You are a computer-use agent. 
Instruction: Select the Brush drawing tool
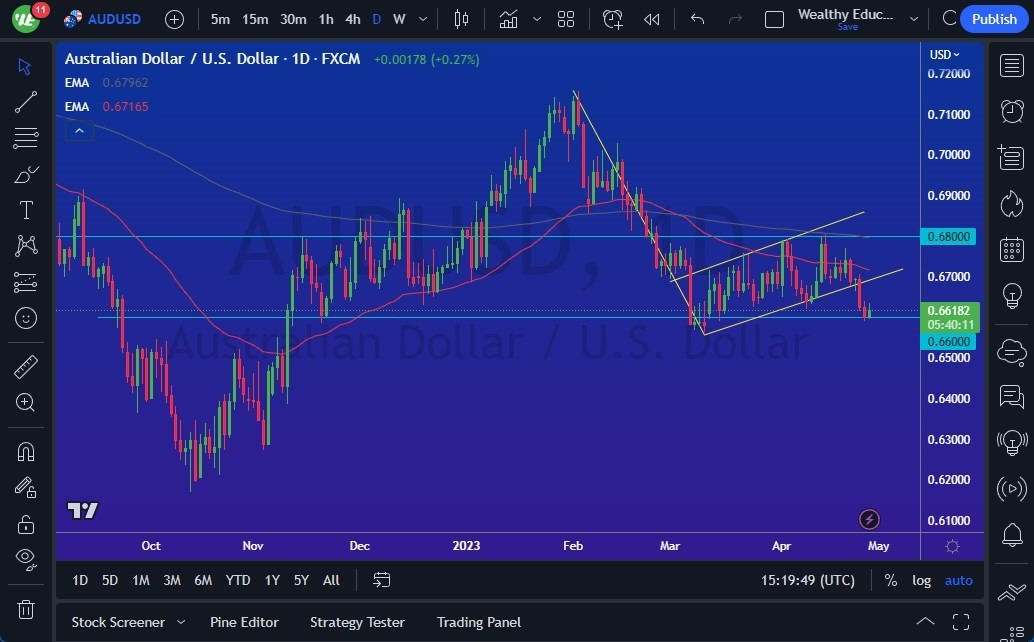pyautogui.click(x=25, y=174)
